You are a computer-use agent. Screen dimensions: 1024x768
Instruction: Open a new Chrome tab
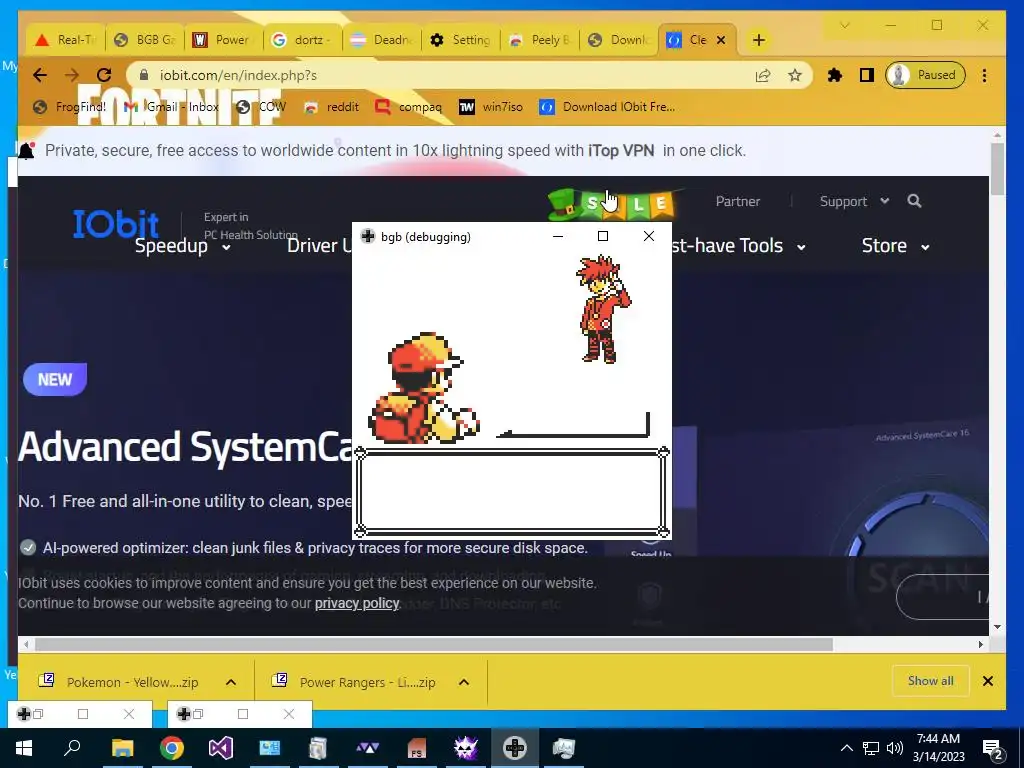coord(758,40)
